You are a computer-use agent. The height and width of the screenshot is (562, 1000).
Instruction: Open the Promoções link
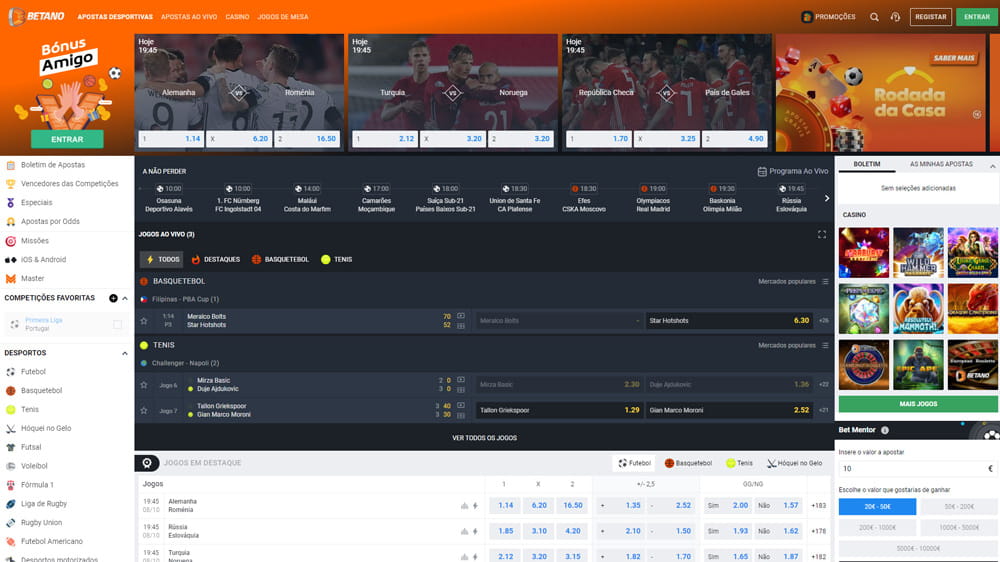(828, 17)
